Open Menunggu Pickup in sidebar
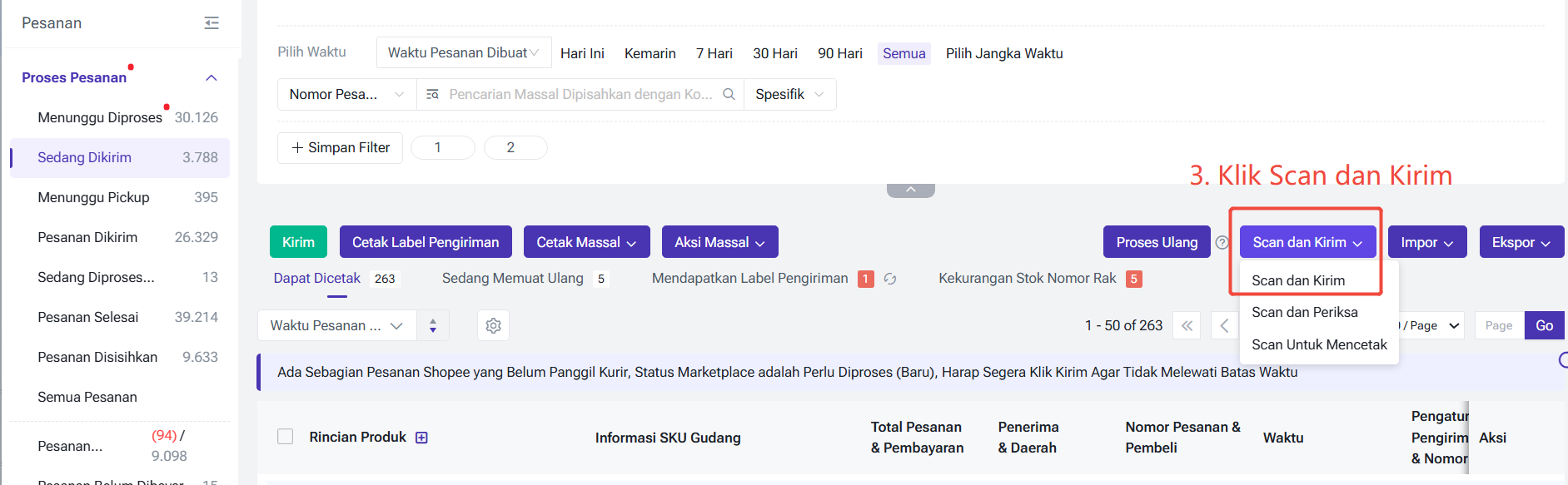The height and width of the screenshot is (485, 1568). tap(121, 197)
